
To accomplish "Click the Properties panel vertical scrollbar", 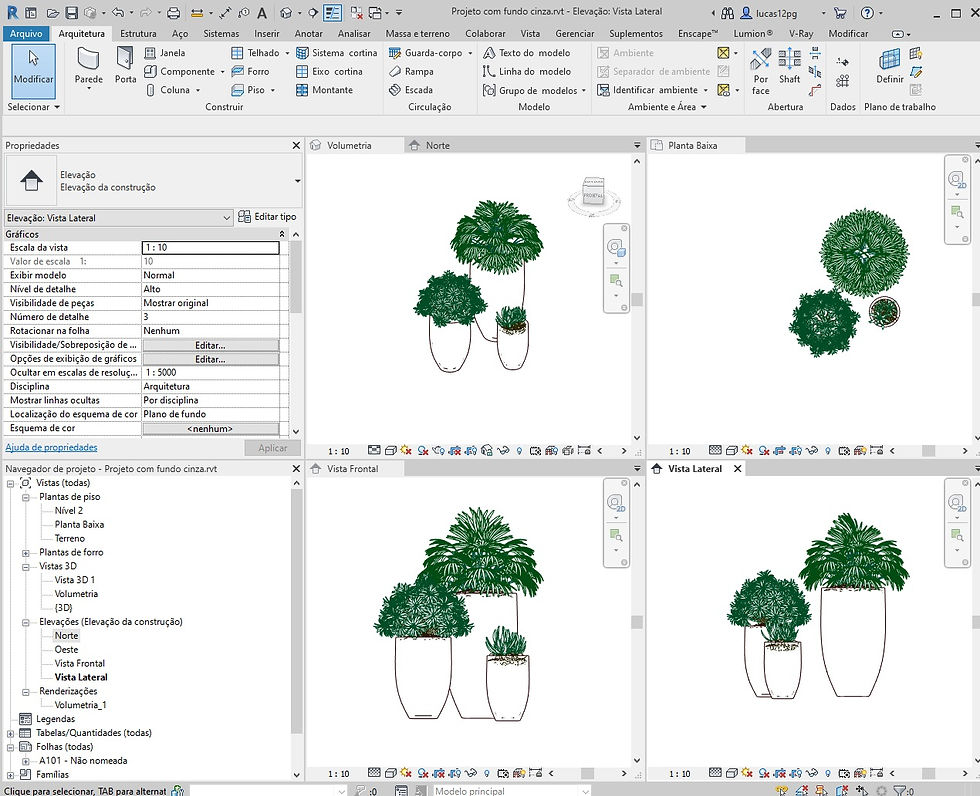I will point(296,277).
